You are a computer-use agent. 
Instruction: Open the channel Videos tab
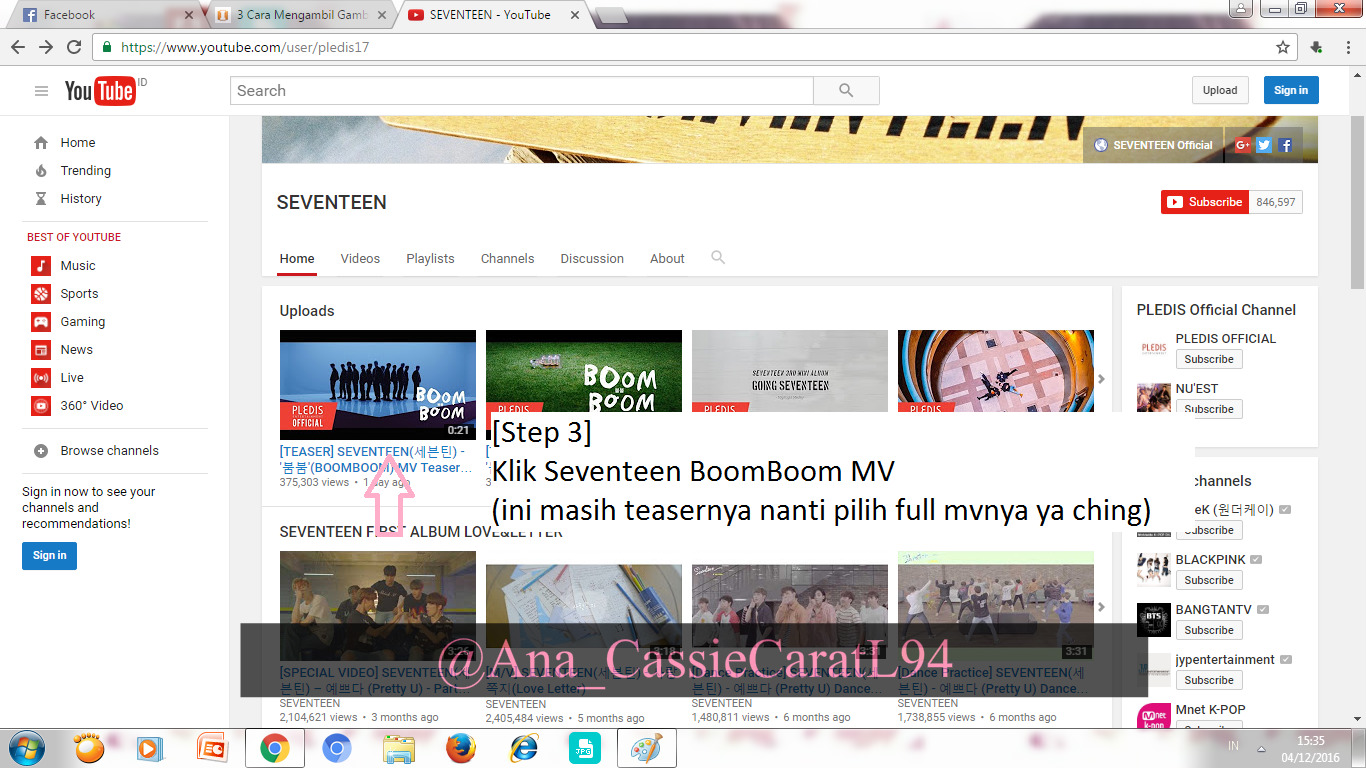coord(360,258)
